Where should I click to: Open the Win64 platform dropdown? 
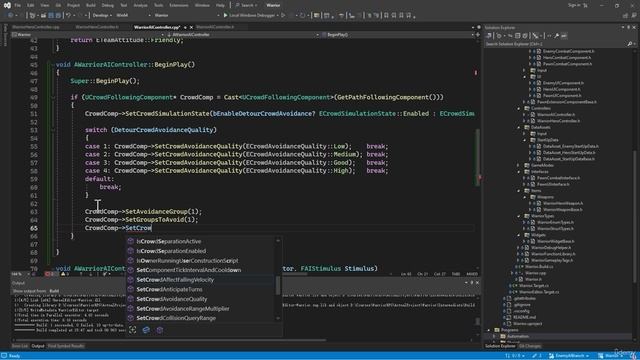tap(133, 16)
